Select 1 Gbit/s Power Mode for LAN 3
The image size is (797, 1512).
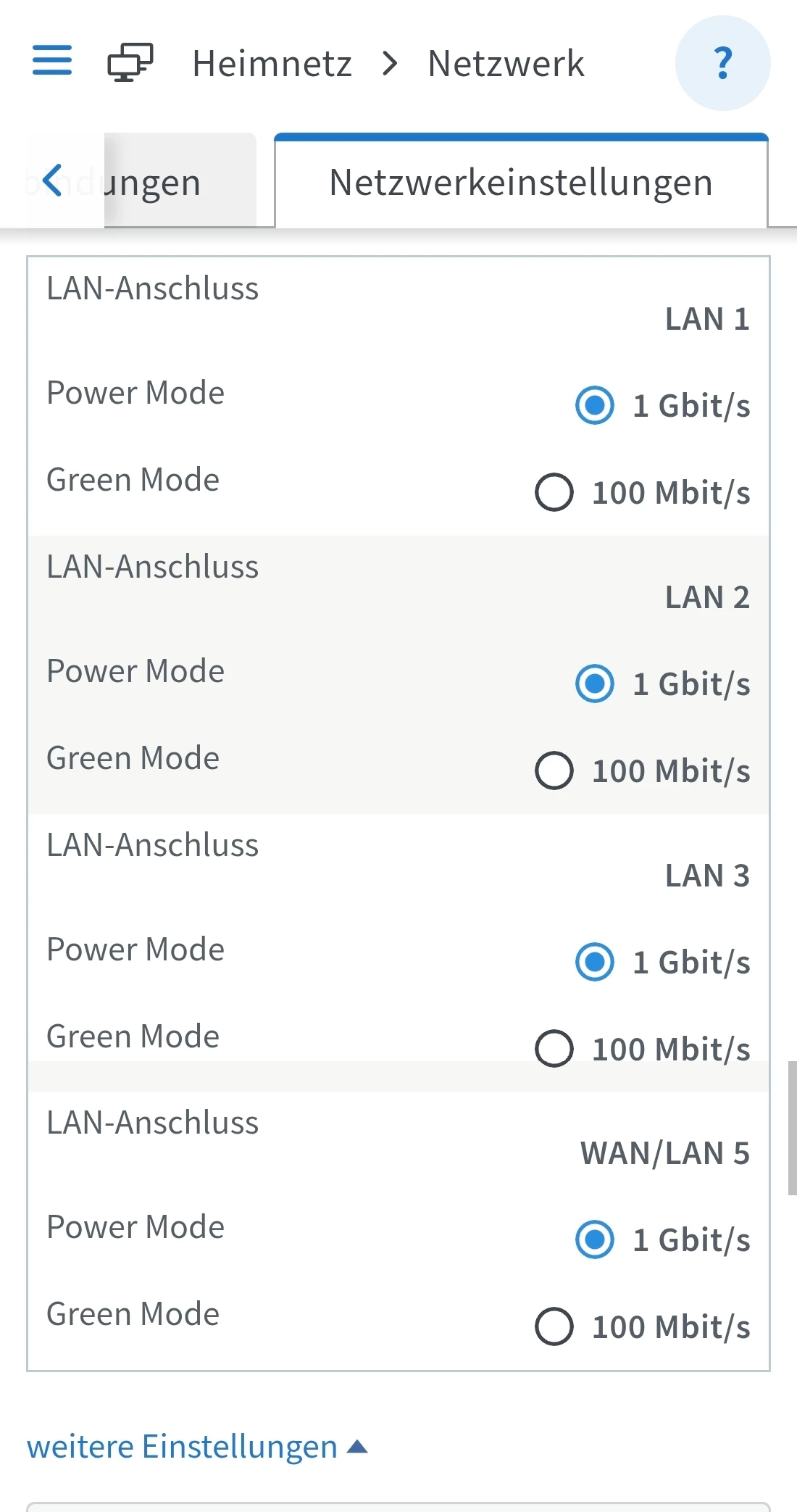pyautogui.click(x=595, y=962)
